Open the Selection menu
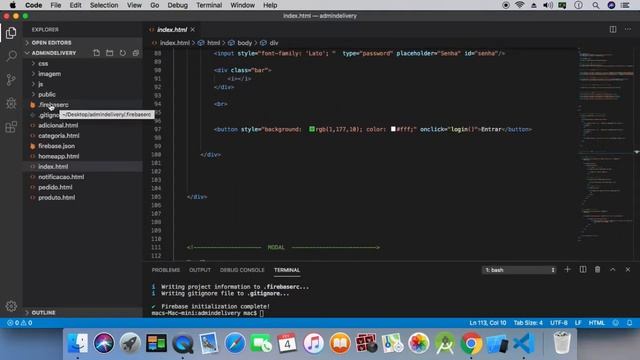The width and height of the screenshot is (640, 360). pyautogui.click(x=104, y=5)
